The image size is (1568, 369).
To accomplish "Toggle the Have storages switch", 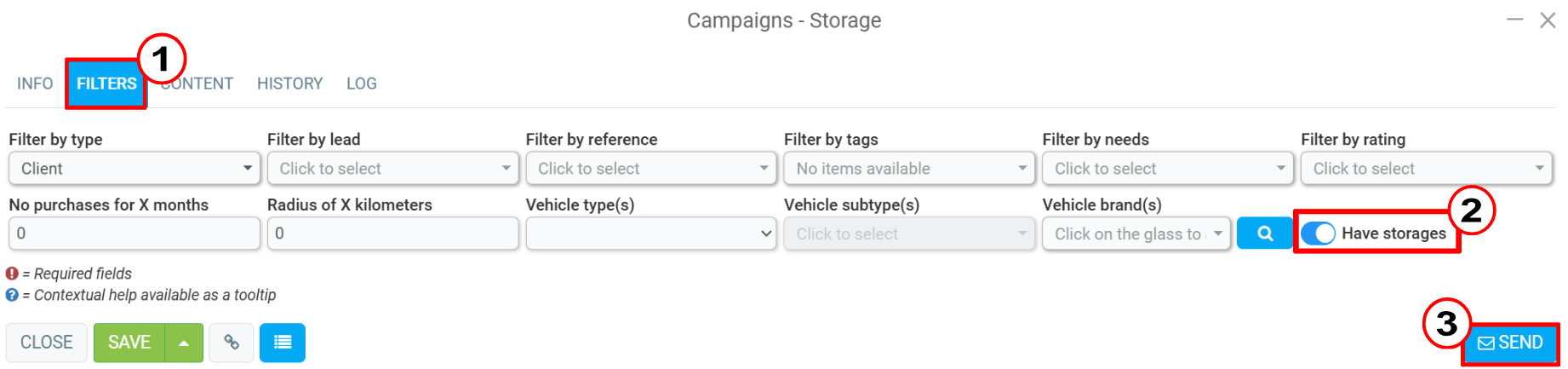I will coord(1318,234).
